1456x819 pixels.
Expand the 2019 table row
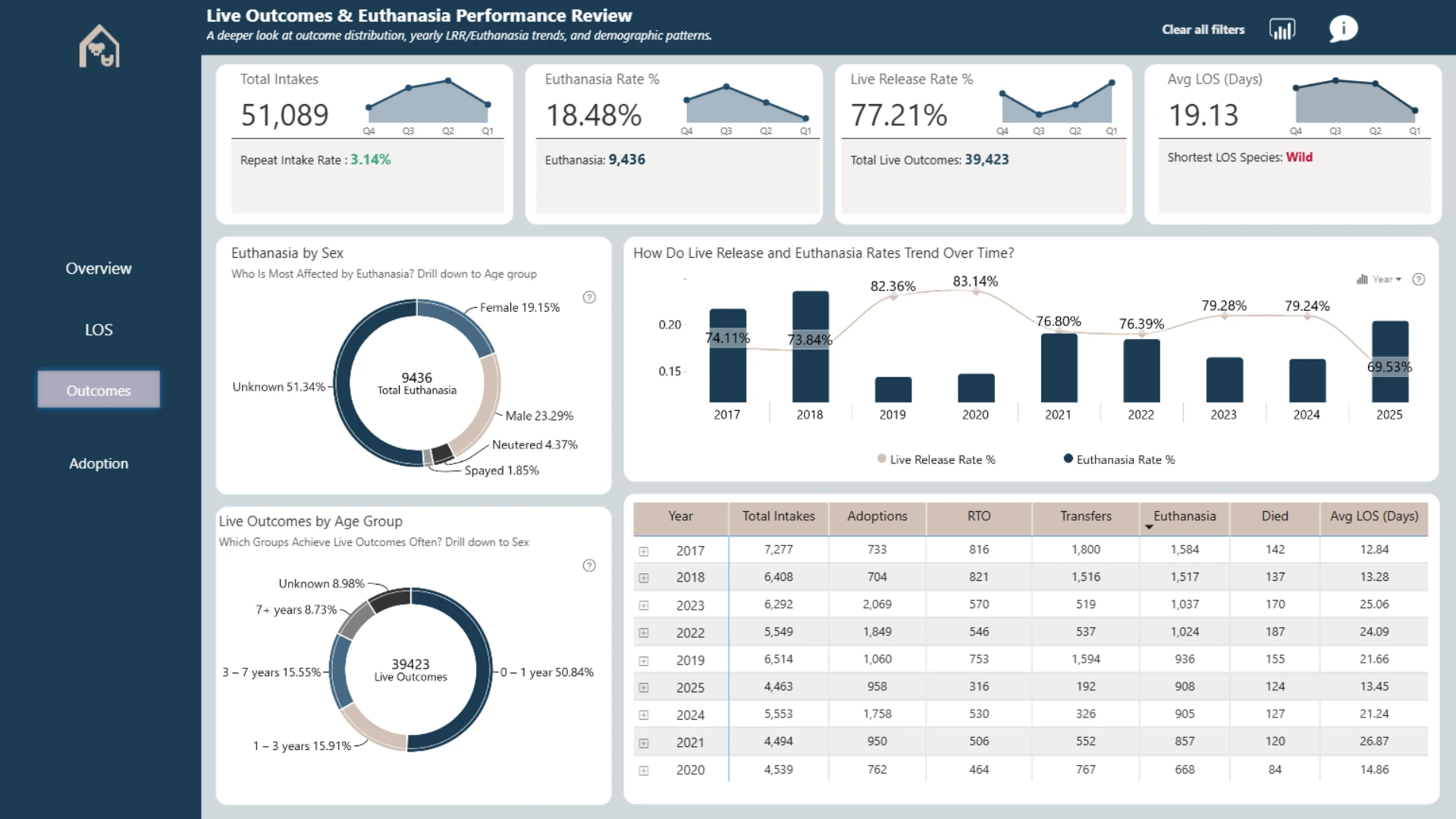pos(644,661)
